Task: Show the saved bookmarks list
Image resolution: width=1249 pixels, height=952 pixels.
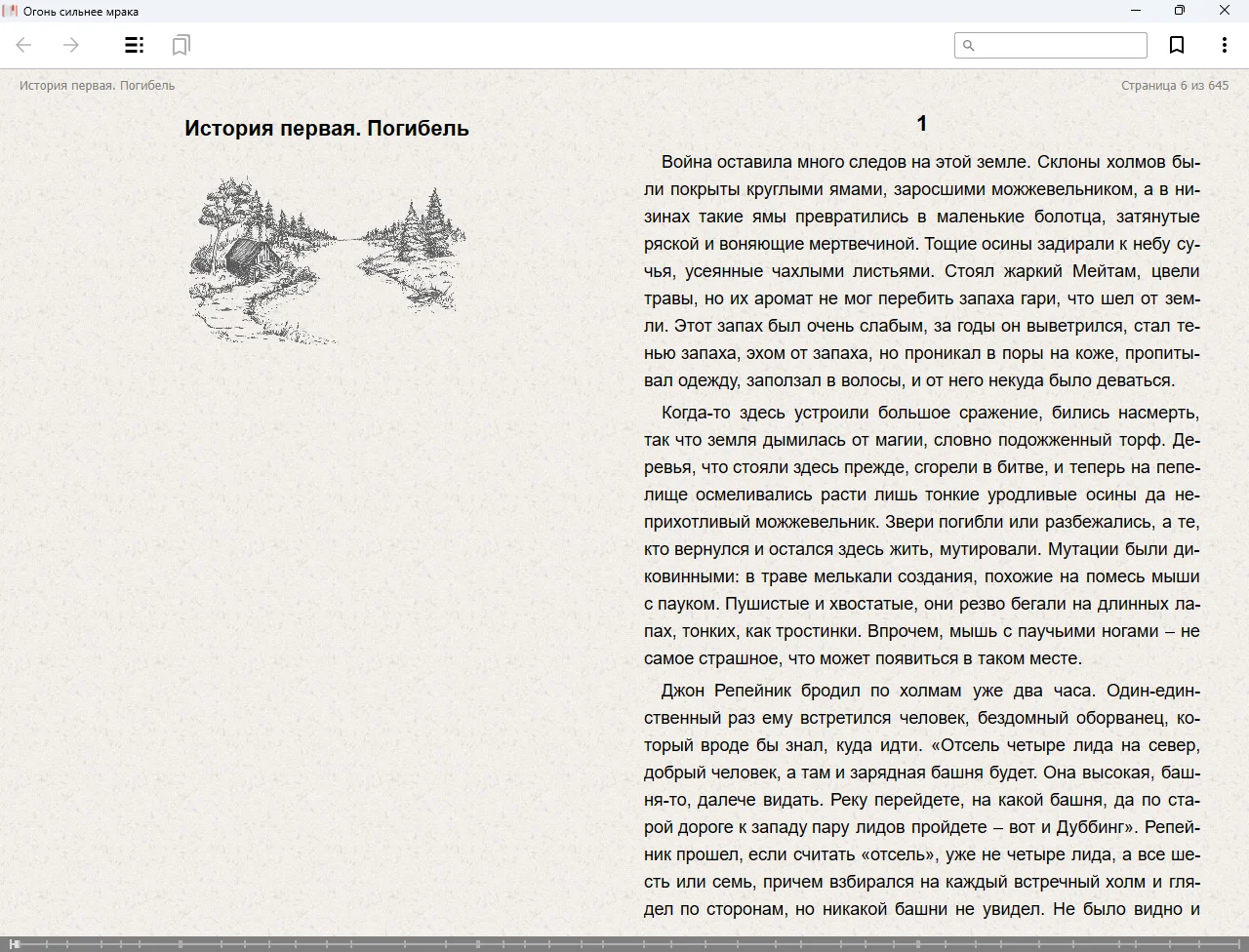Action: tap(181, 45)
